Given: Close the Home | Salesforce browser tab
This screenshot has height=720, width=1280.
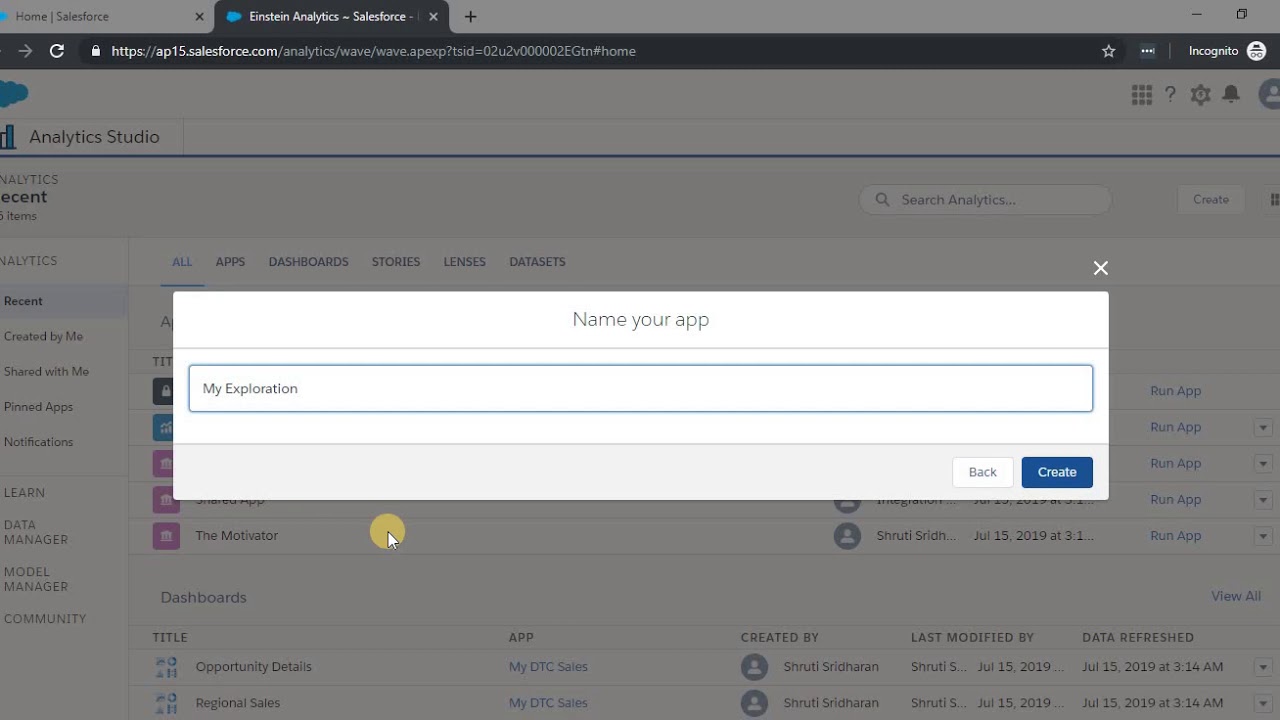Looking at the screenshot, I should pyautogui.click(x=199, y=17).
